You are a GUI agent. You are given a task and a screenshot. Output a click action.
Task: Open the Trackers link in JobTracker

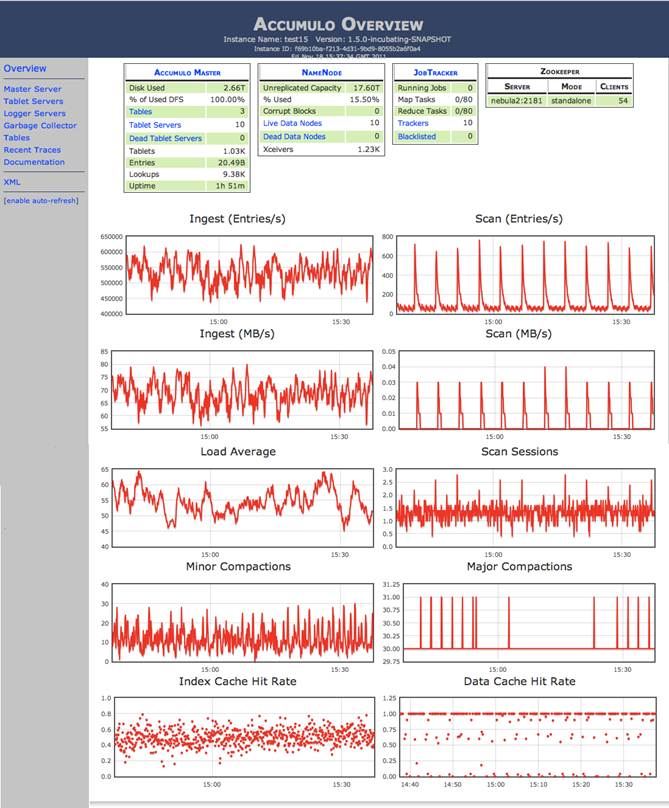click(x=413, y=123)
